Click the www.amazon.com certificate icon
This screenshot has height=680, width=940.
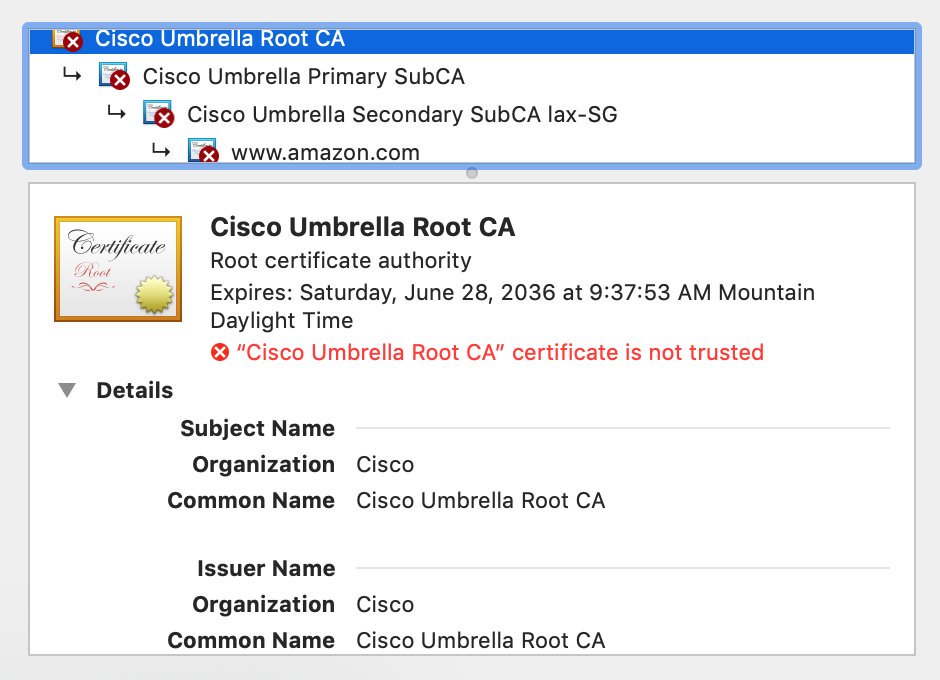click(203, 151)
